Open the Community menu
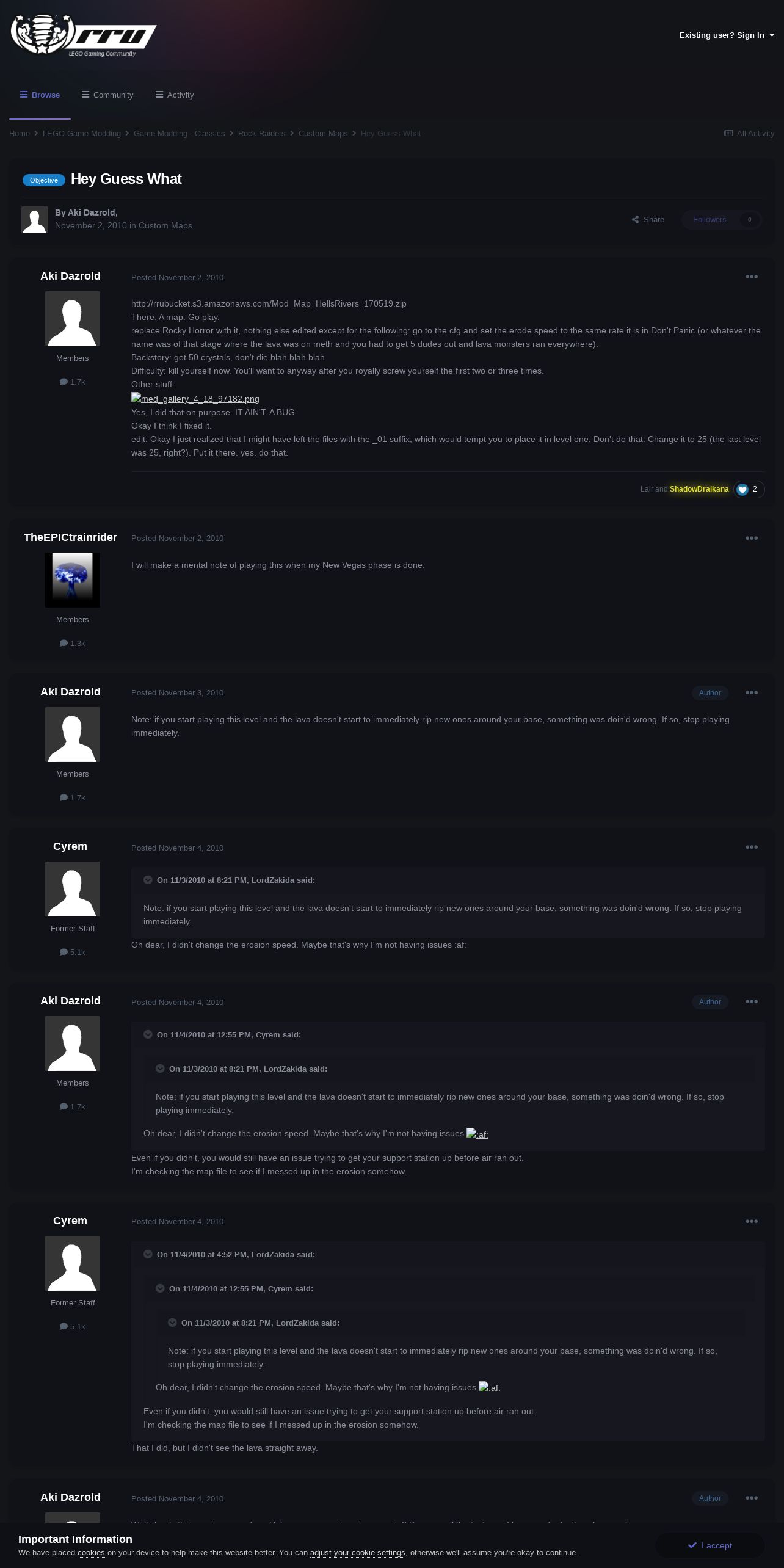Screen dimensions: 784x1568 click(107, 95)
